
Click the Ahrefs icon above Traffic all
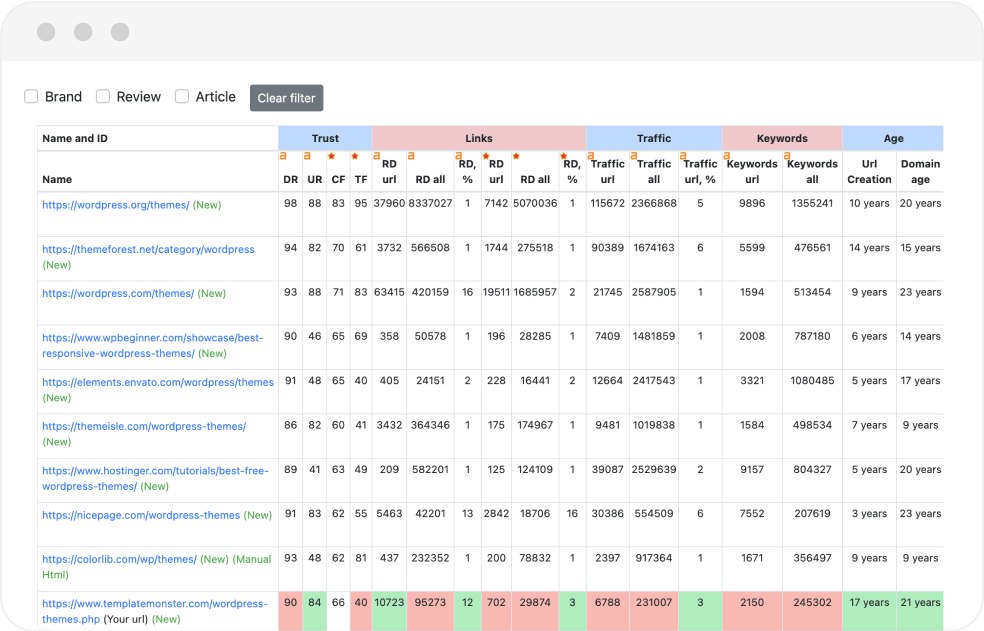point(635,156)
